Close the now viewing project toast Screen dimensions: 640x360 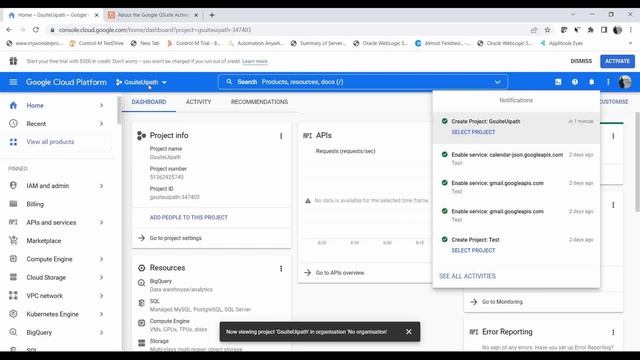[409, 332]
